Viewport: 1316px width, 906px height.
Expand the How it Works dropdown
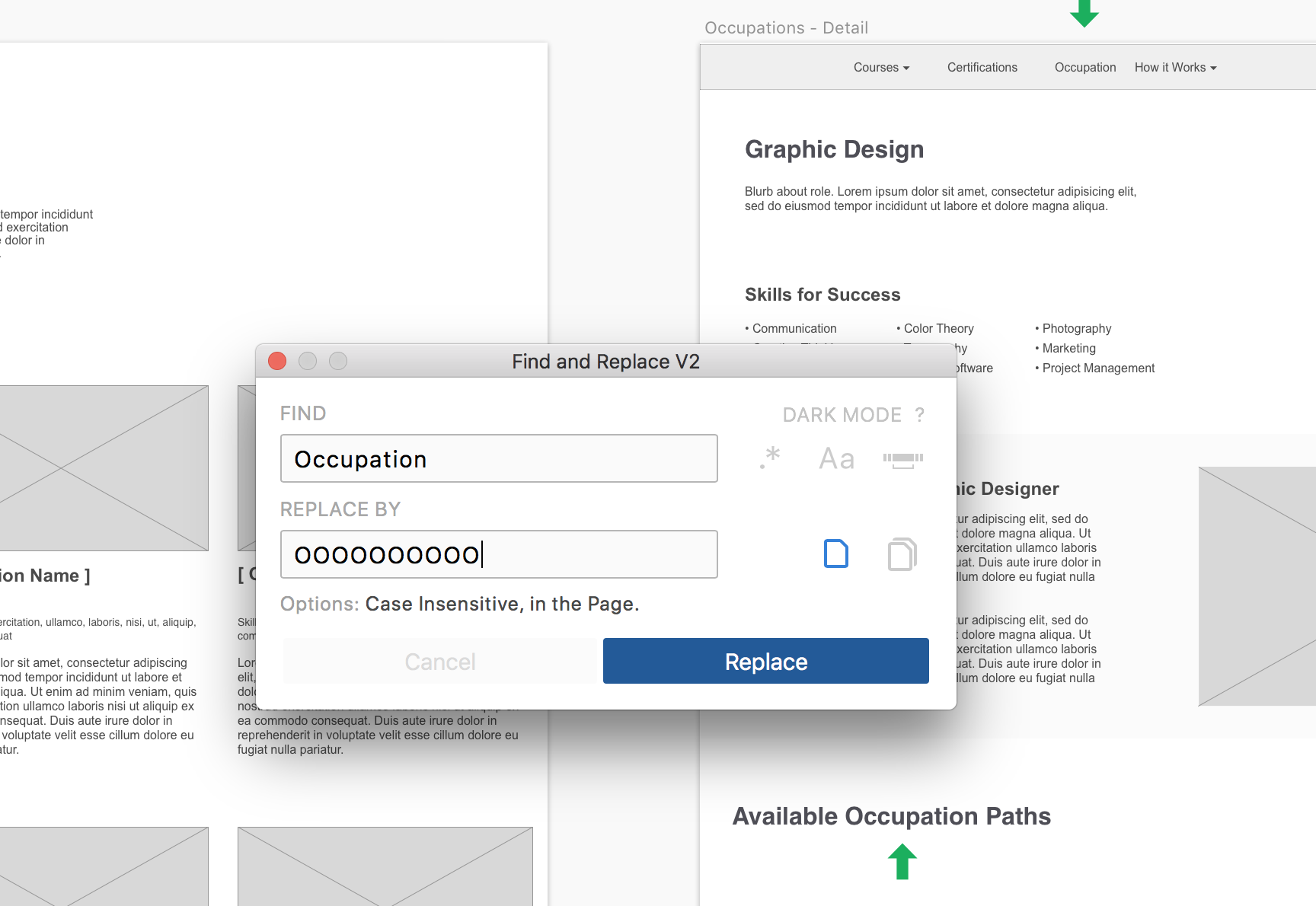point(1174,67)
